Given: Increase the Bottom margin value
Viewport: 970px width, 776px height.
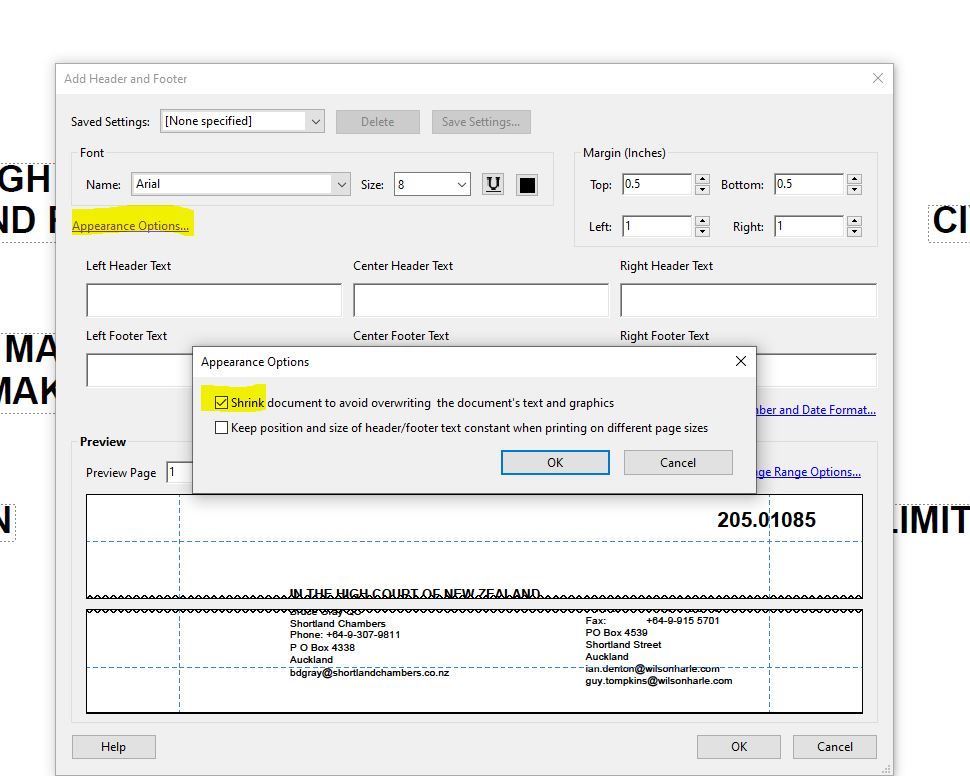Looking at the screenshot, I should click(854, 179).
